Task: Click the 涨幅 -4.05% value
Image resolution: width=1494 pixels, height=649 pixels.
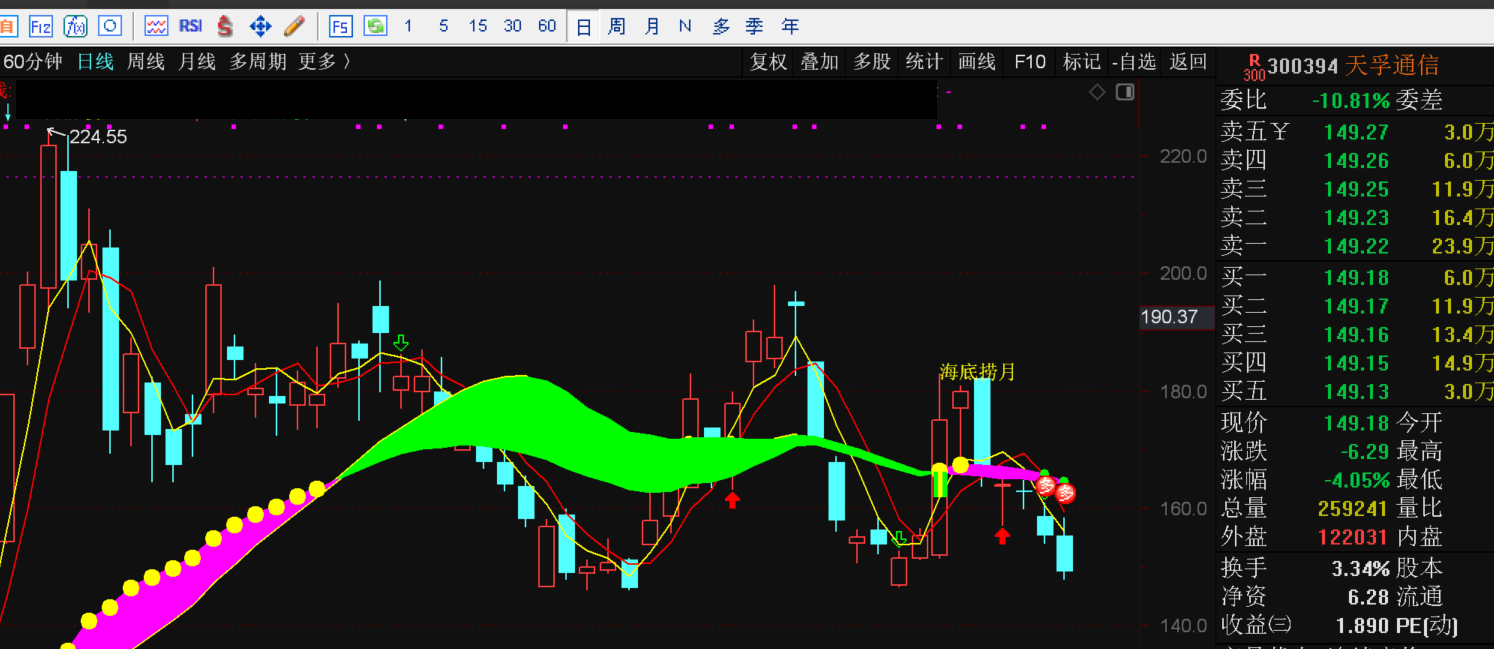Action: [x=1355, y=480]
